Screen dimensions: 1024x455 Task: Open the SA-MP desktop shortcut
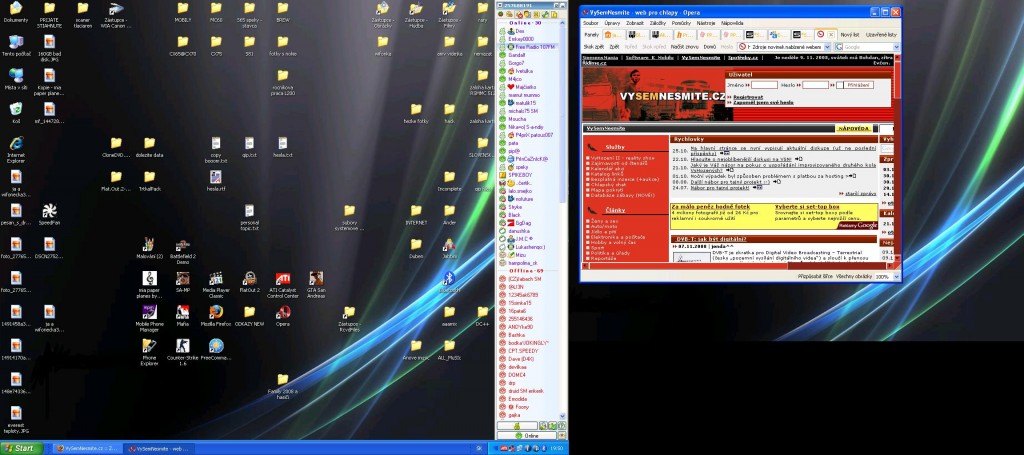(x=182, y=281)
